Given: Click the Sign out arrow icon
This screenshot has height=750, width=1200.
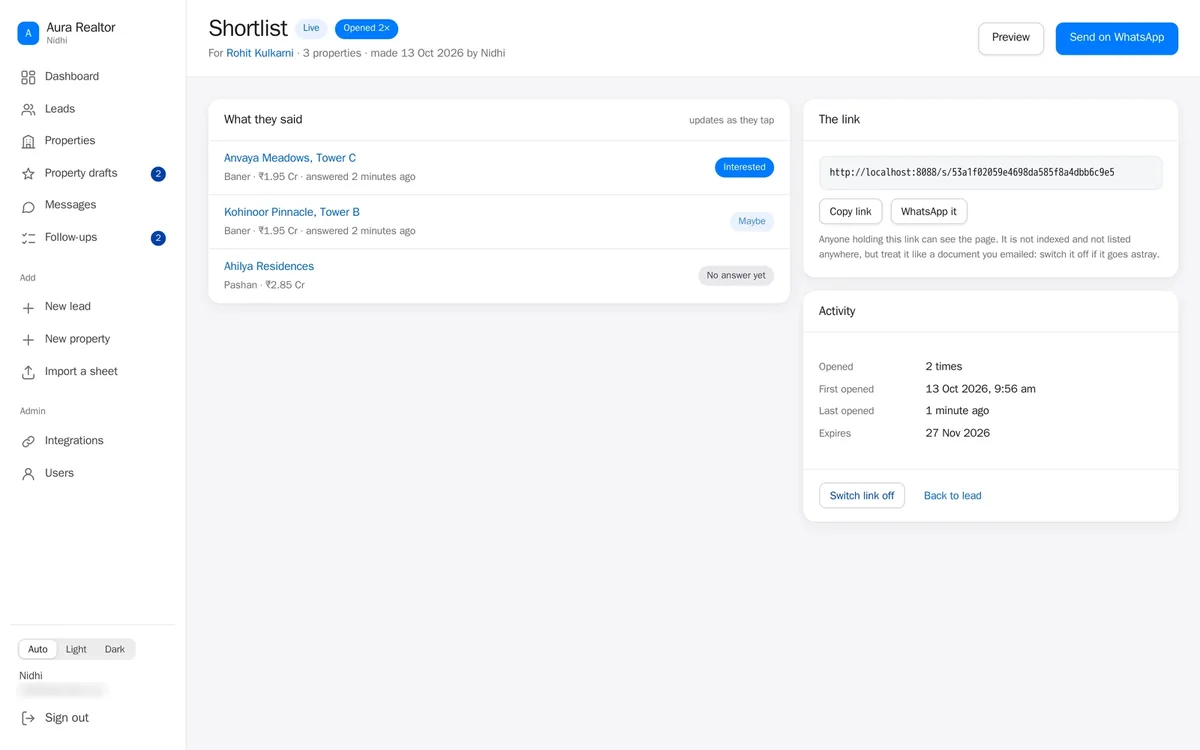Looking at the screenshot, I should 28,718.
